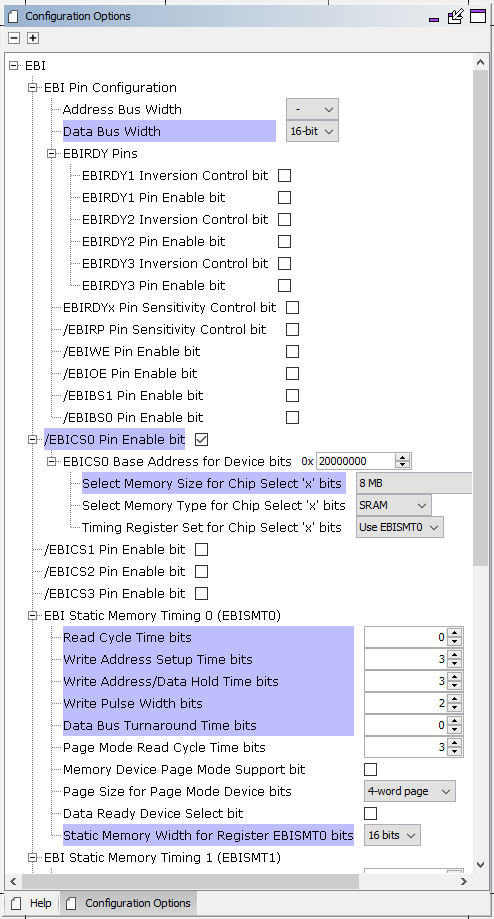Viewport: 494px width, 919px height.
Task: Collapse all tree nodes with minus icon
Action: coord(15,38)
